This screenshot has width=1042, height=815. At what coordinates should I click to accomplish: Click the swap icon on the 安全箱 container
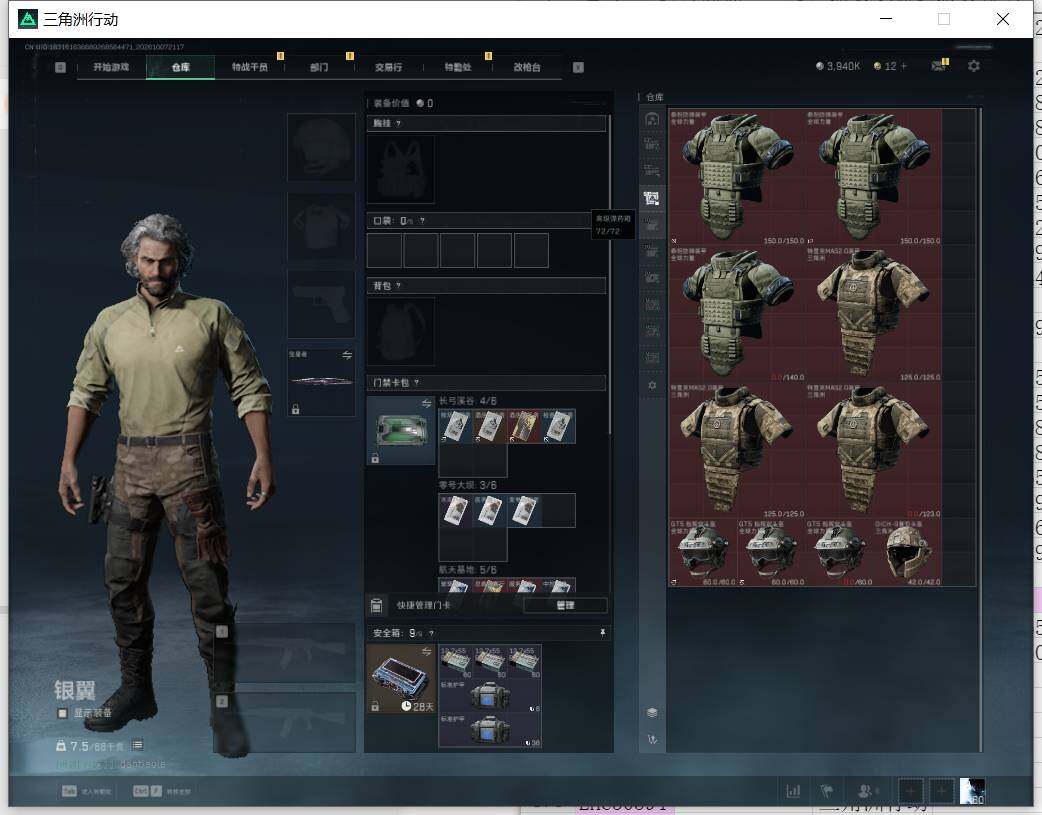[x=427, y=651]
